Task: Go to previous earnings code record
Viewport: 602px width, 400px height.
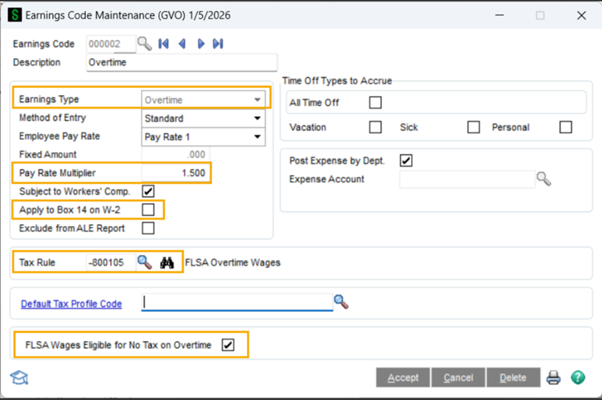Action: tap(182, 44)
